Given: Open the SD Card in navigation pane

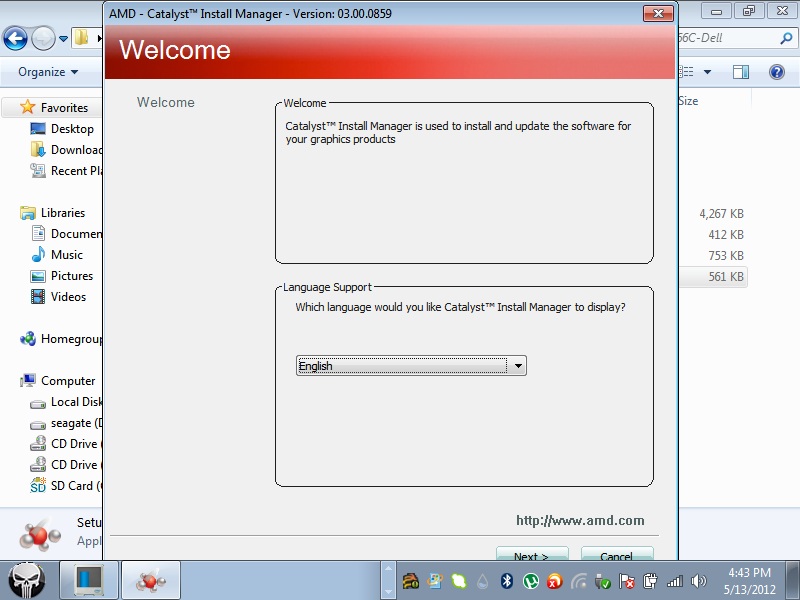Looking at the screenshot, I should click(x=77, y=486).
